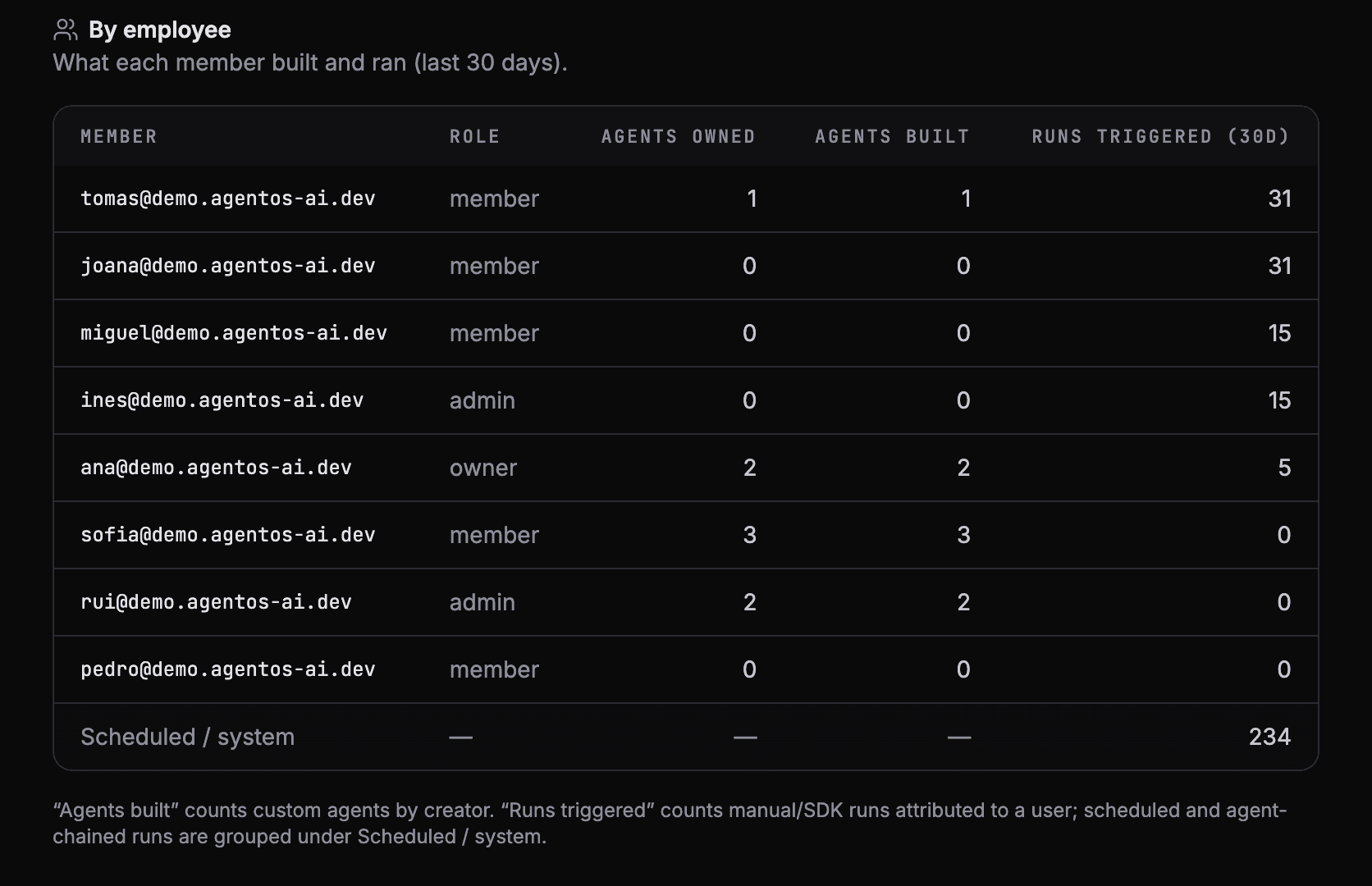The height and width of the screenshot is (886, 1372).
Task: Select ana@demo.agentos-ai.dev owner email
Action: click(216, 468)
